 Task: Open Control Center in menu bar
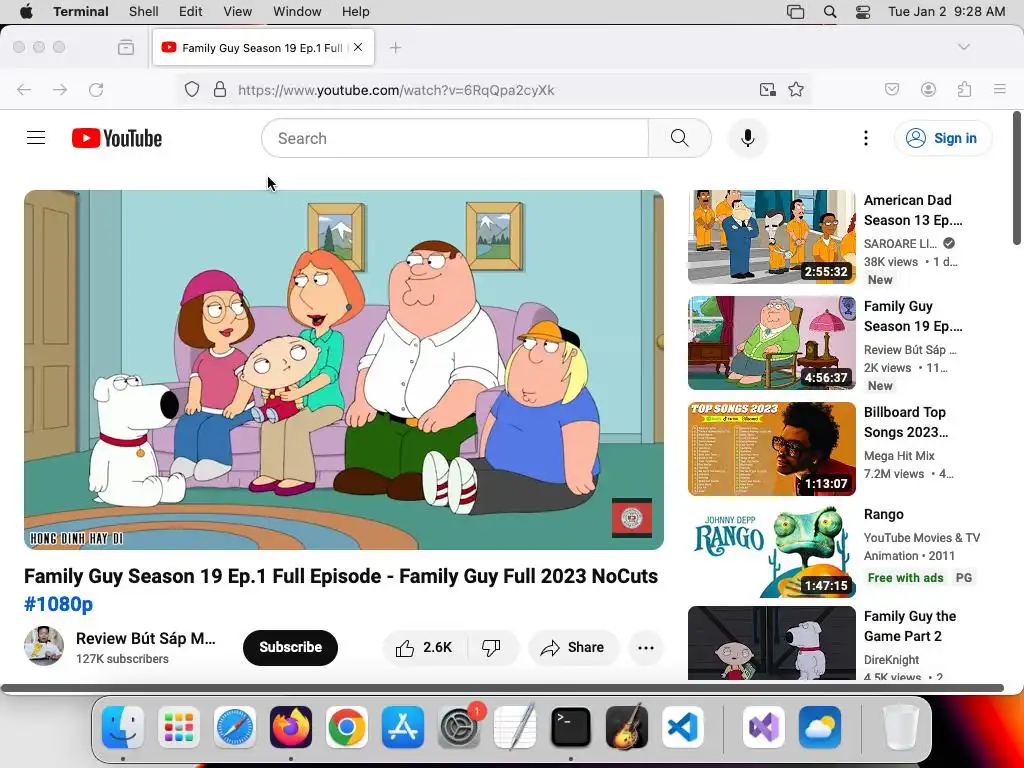point(863,12)
